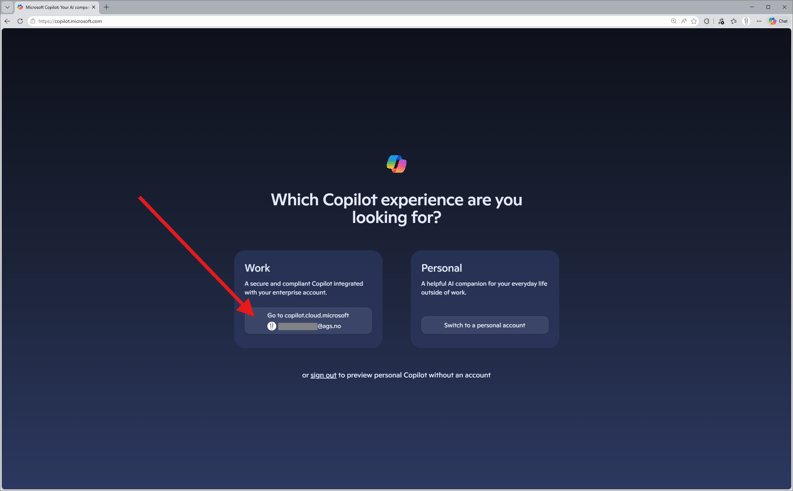Screen dimensions: 793x491
Task: Click 'A helpful AI companion' description
Action: [x=484, y=288]
